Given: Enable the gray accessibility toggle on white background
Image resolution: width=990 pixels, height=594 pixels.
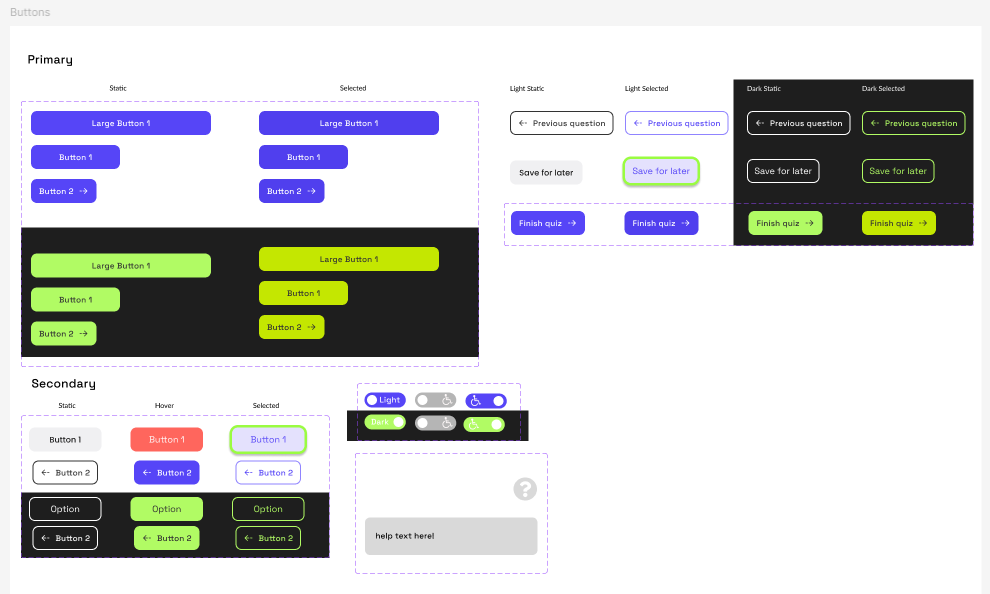Looking at the screenshot, I should click(435, 400).
